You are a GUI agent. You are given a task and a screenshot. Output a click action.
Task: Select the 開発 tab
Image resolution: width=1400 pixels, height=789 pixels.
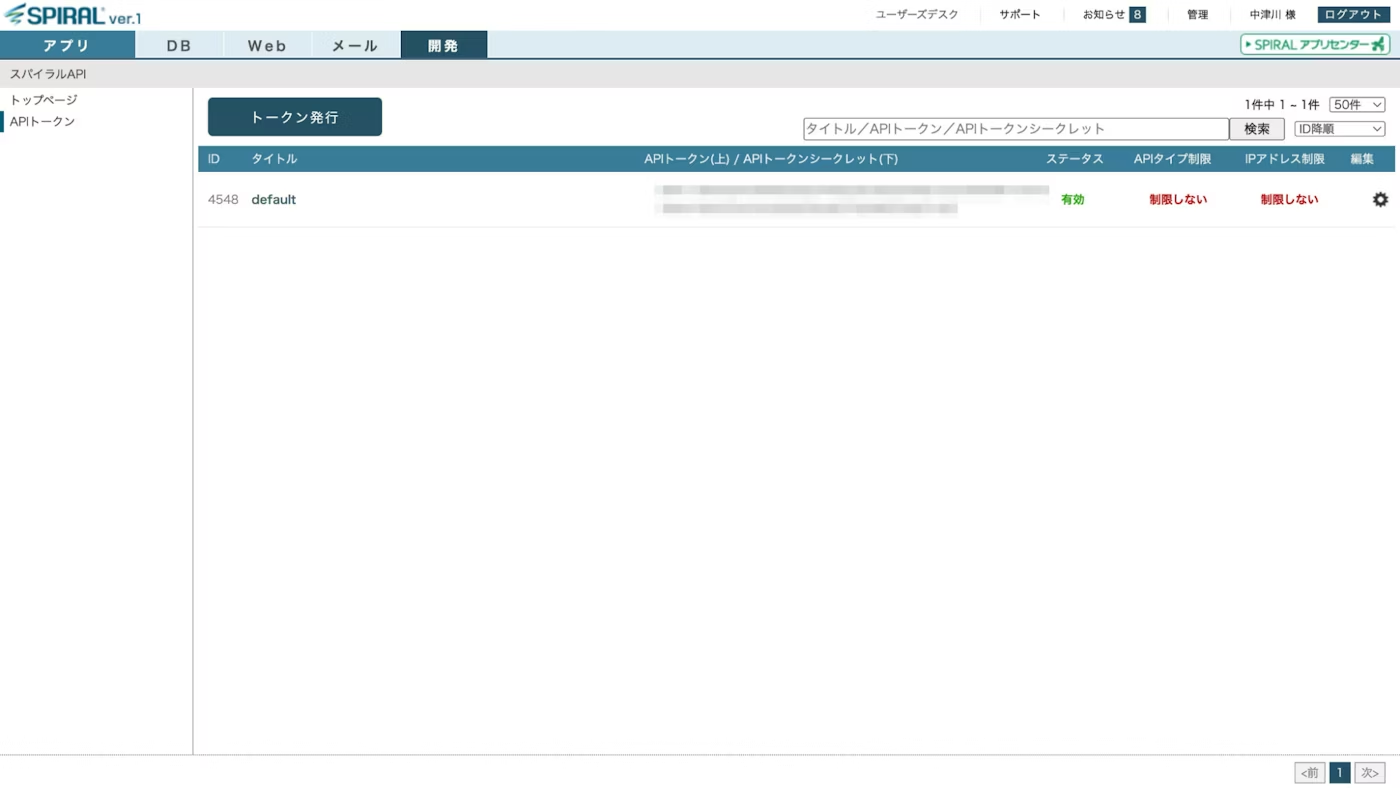(x=444, y=44)
